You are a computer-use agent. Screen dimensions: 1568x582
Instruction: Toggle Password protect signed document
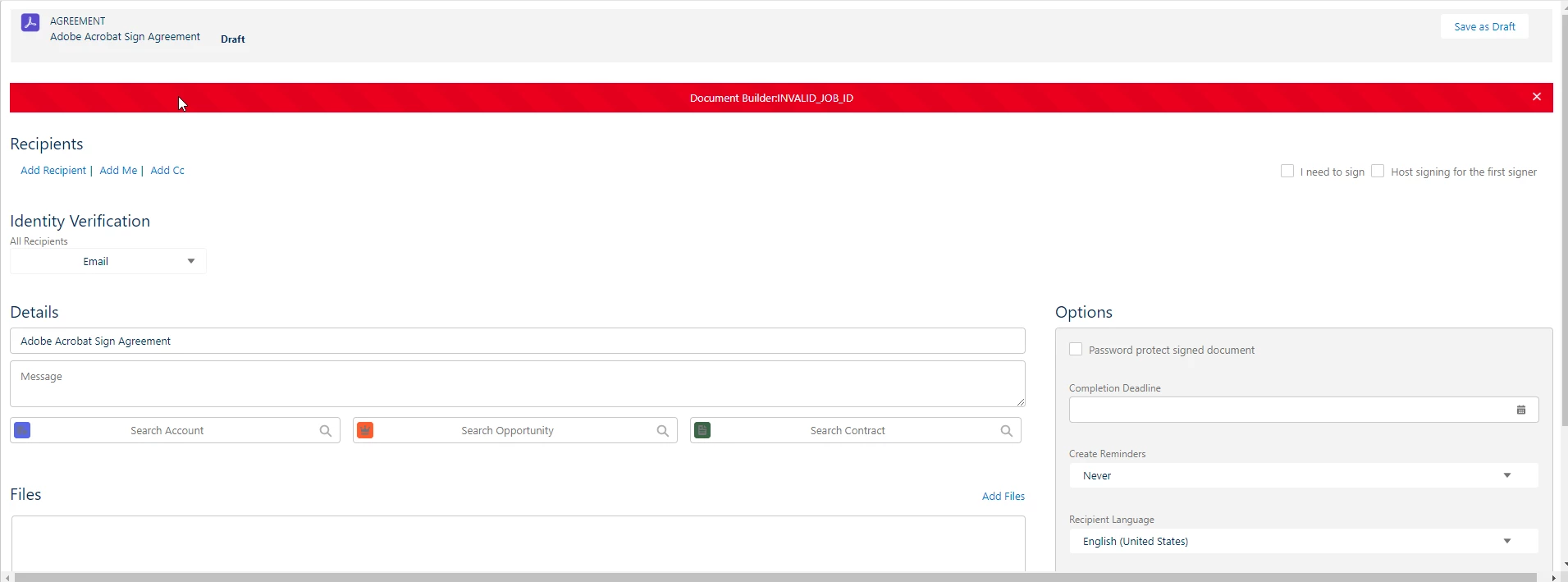1076,349
